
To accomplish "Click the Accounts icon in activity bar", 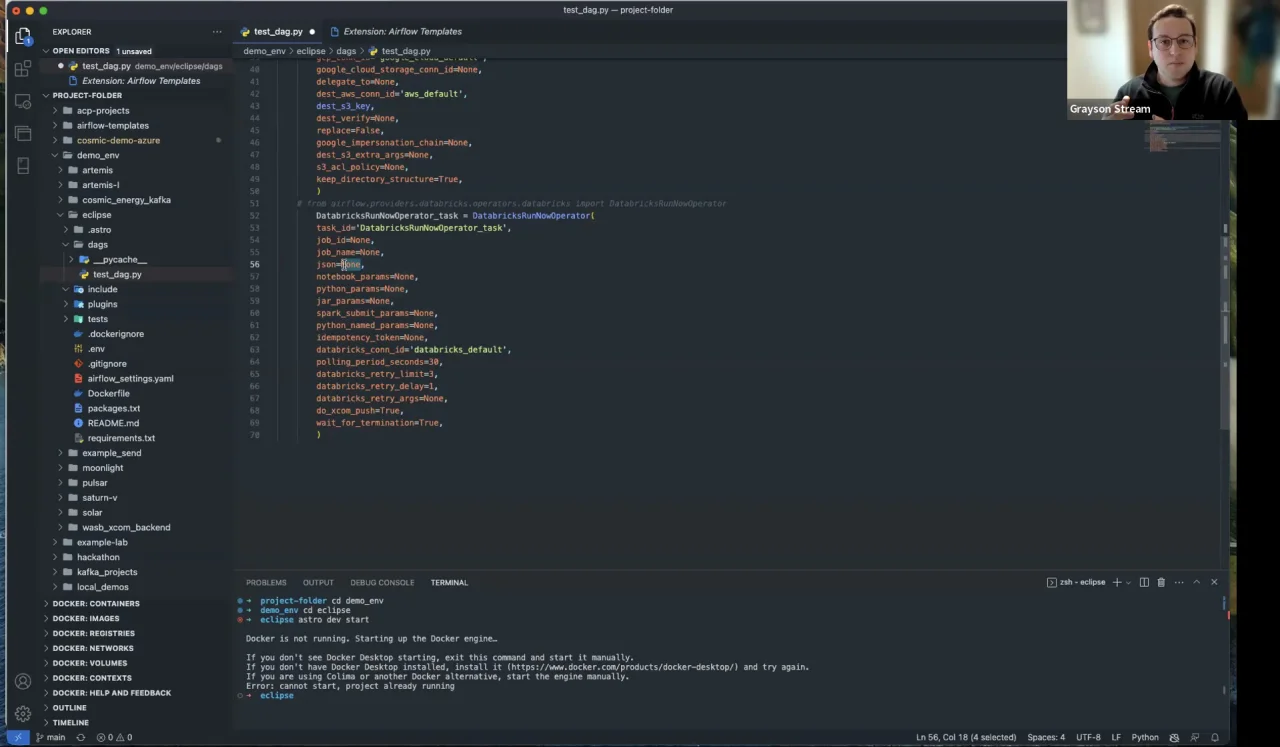I will (x=22, y=682).
